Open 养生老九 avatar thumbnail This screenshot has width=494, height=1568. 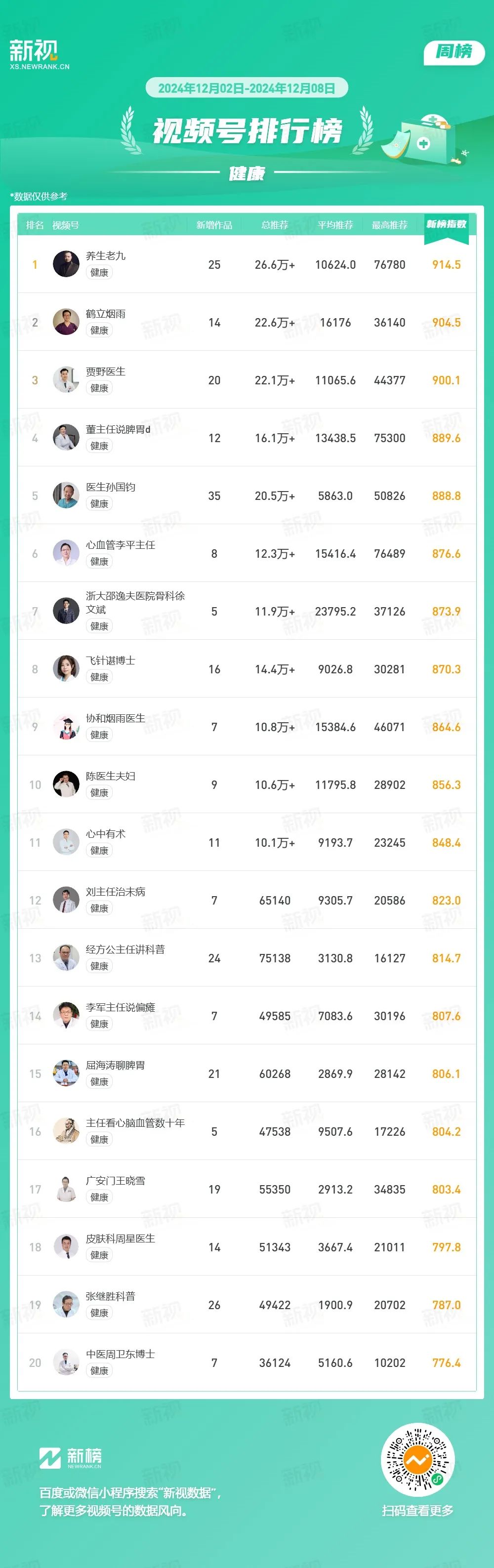(x=66, y=264)
